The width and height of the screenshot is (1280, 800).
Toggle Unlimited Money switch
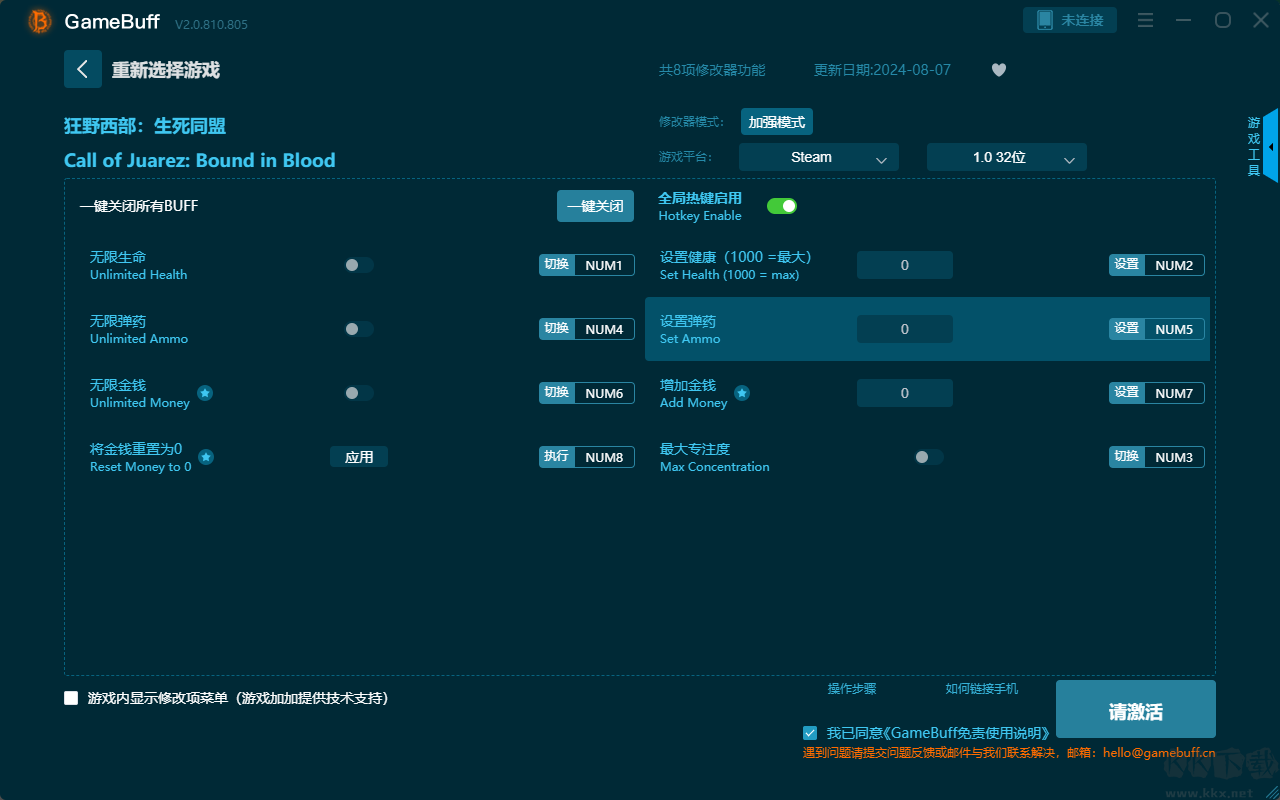(359, 393)
